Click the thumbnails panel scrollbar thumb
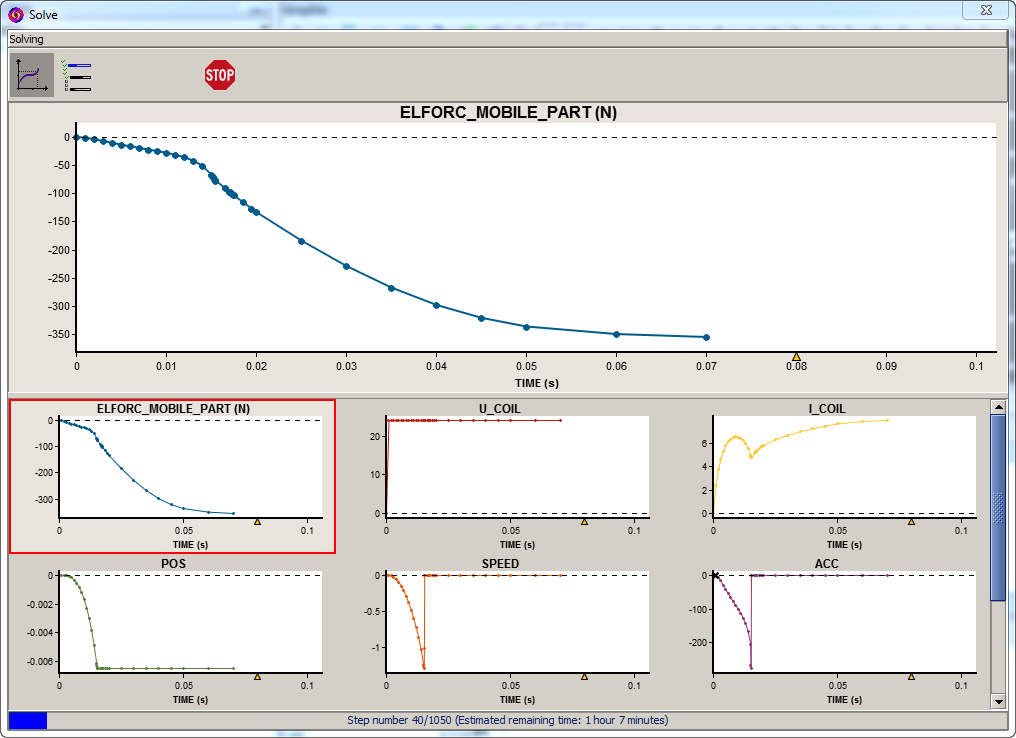Screen dimensions: 1016x738 point(998,507)
